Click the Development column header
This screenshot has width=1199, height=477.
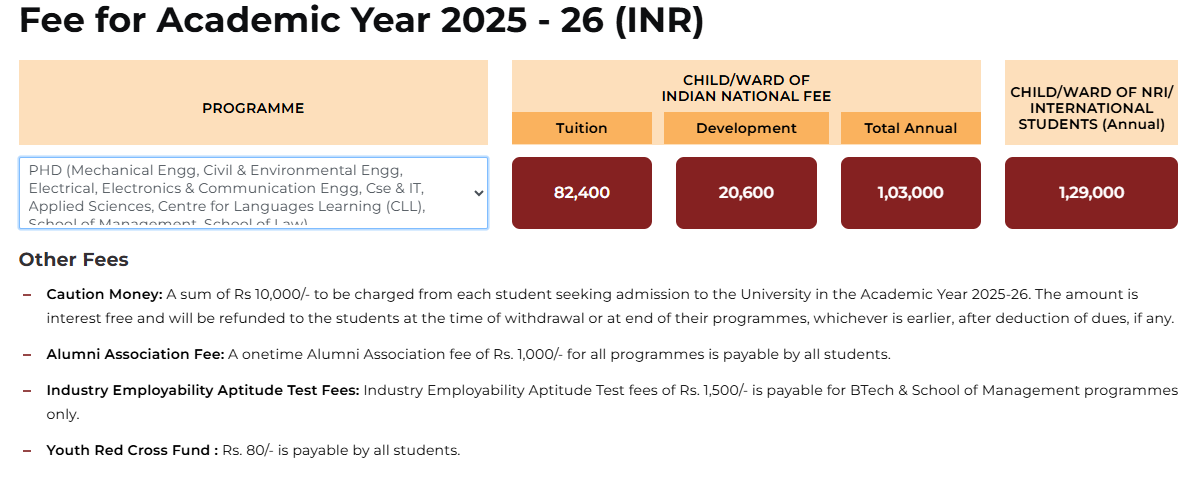click(x=746, y=128)
